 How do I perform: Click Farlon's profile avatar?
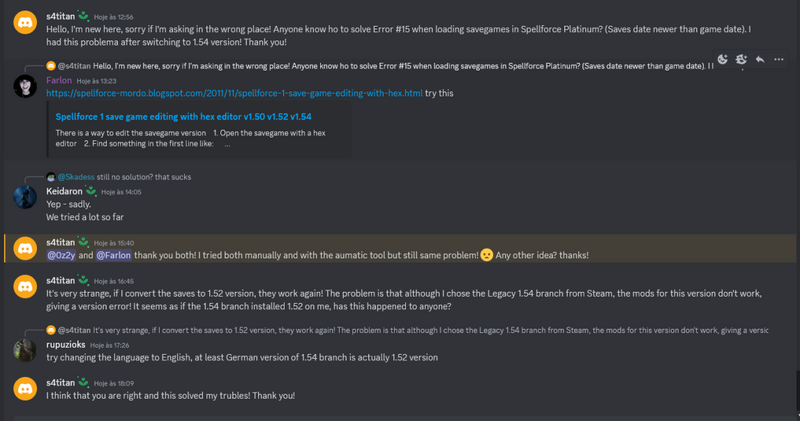25,86
